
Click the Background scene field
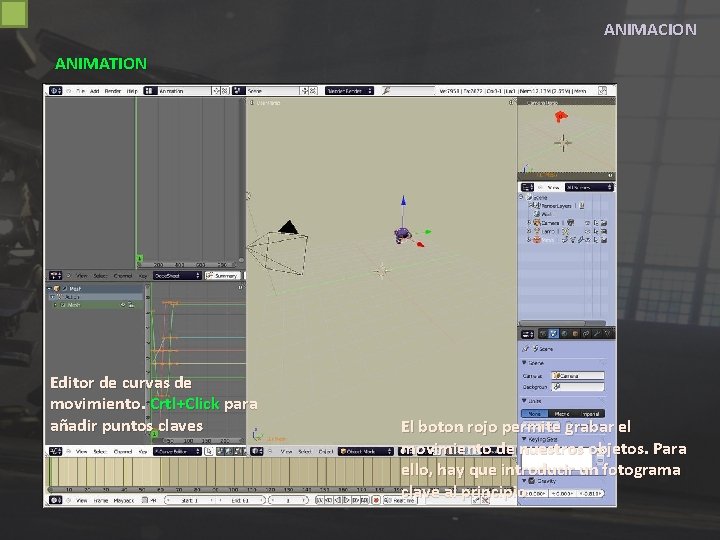point(578,387)
